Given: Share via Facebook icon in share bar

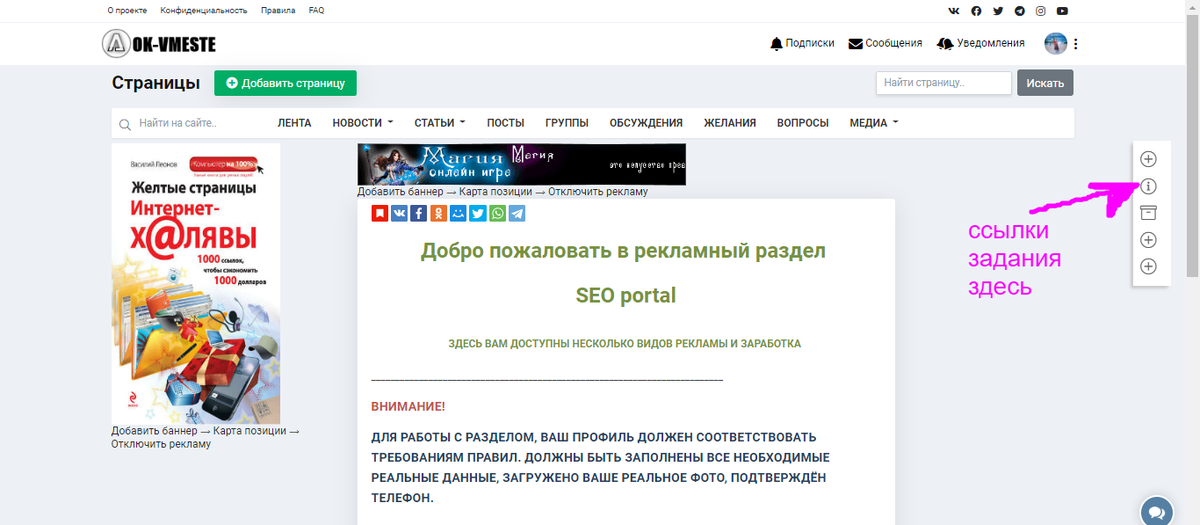Looking at the screenshot, I should [419, 213].
